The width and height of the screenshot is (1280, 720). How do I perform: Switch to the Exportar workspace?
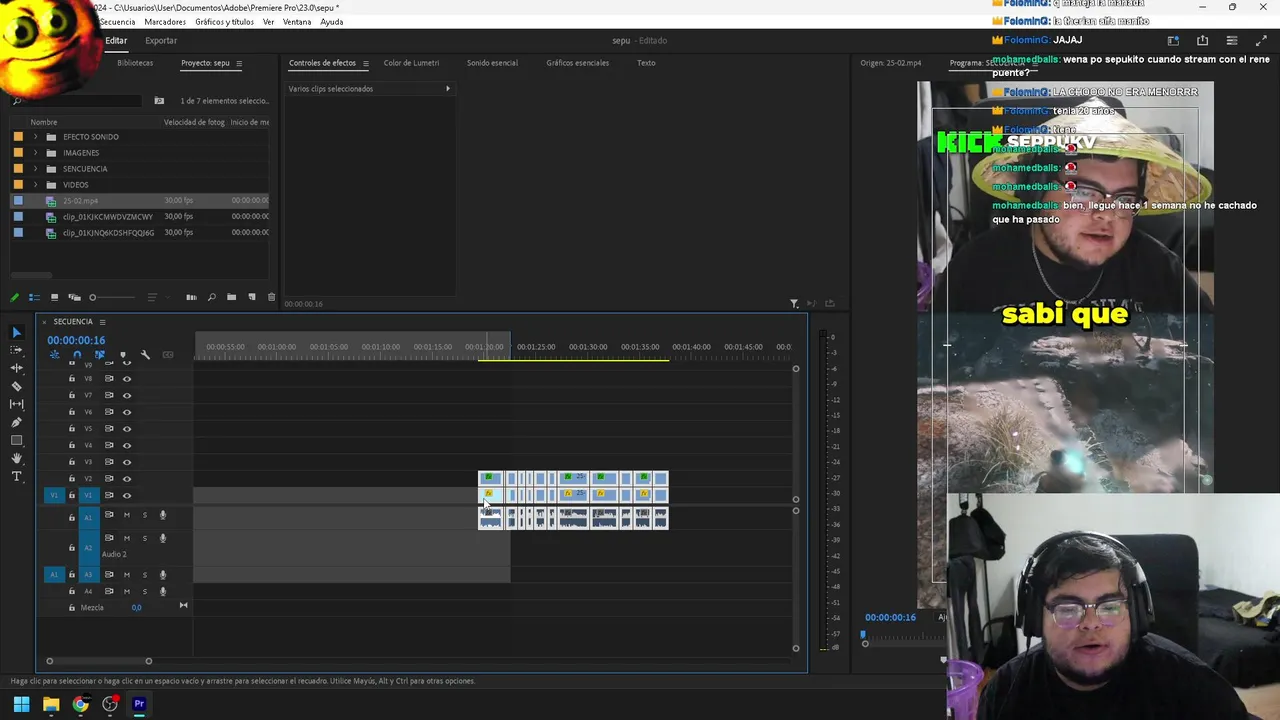[161, 41]
